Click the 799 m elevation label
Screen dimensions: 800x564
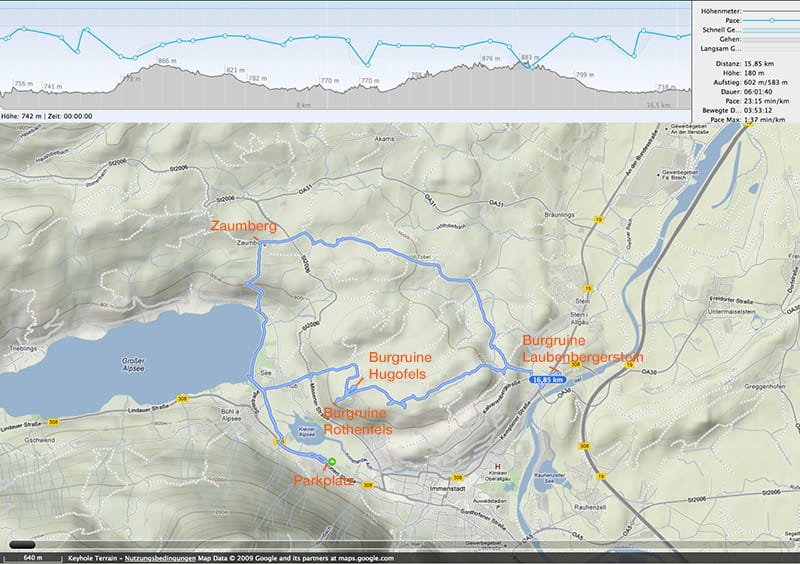point(585,75)
